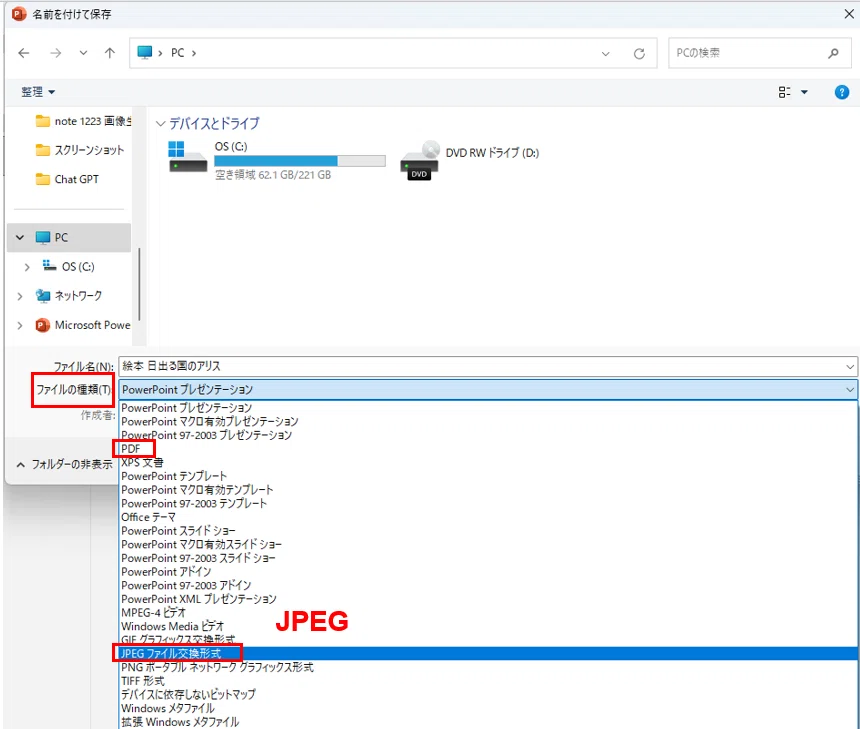This screenshot has height=729, width=860.
Task: Choose PowerPoint XML プレゼンテーション format
Action: pyautogui.click(x=488, y=599)
